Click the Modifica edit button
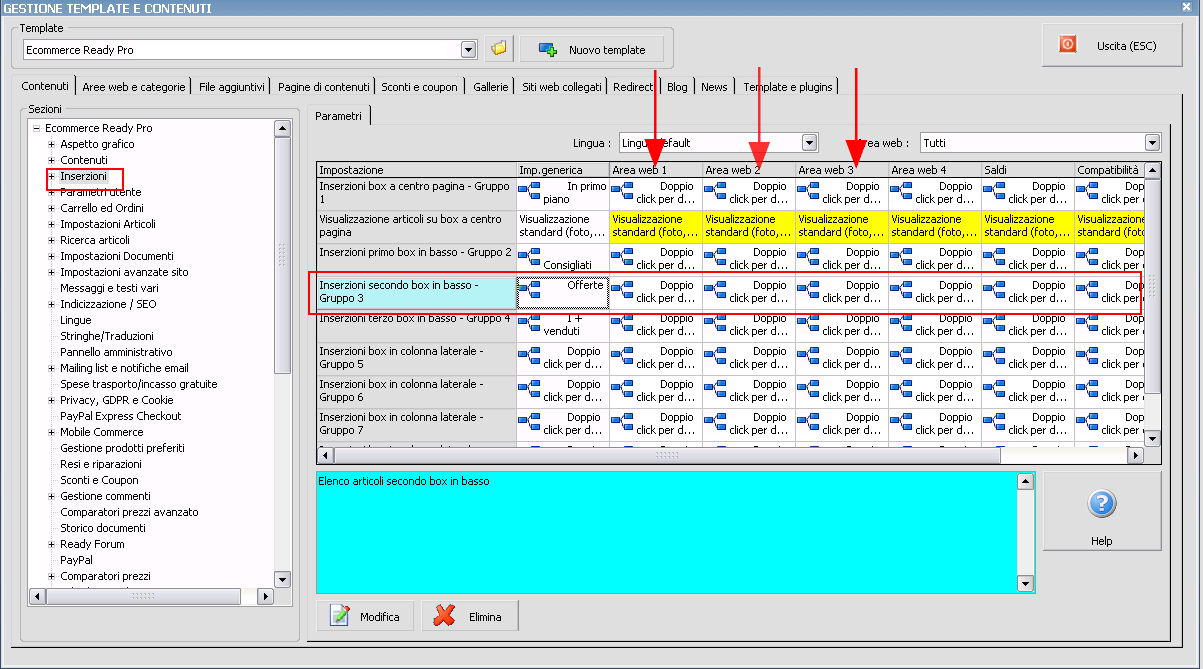The width and height of the screenshot is (1203, 669). pos(365,617)
